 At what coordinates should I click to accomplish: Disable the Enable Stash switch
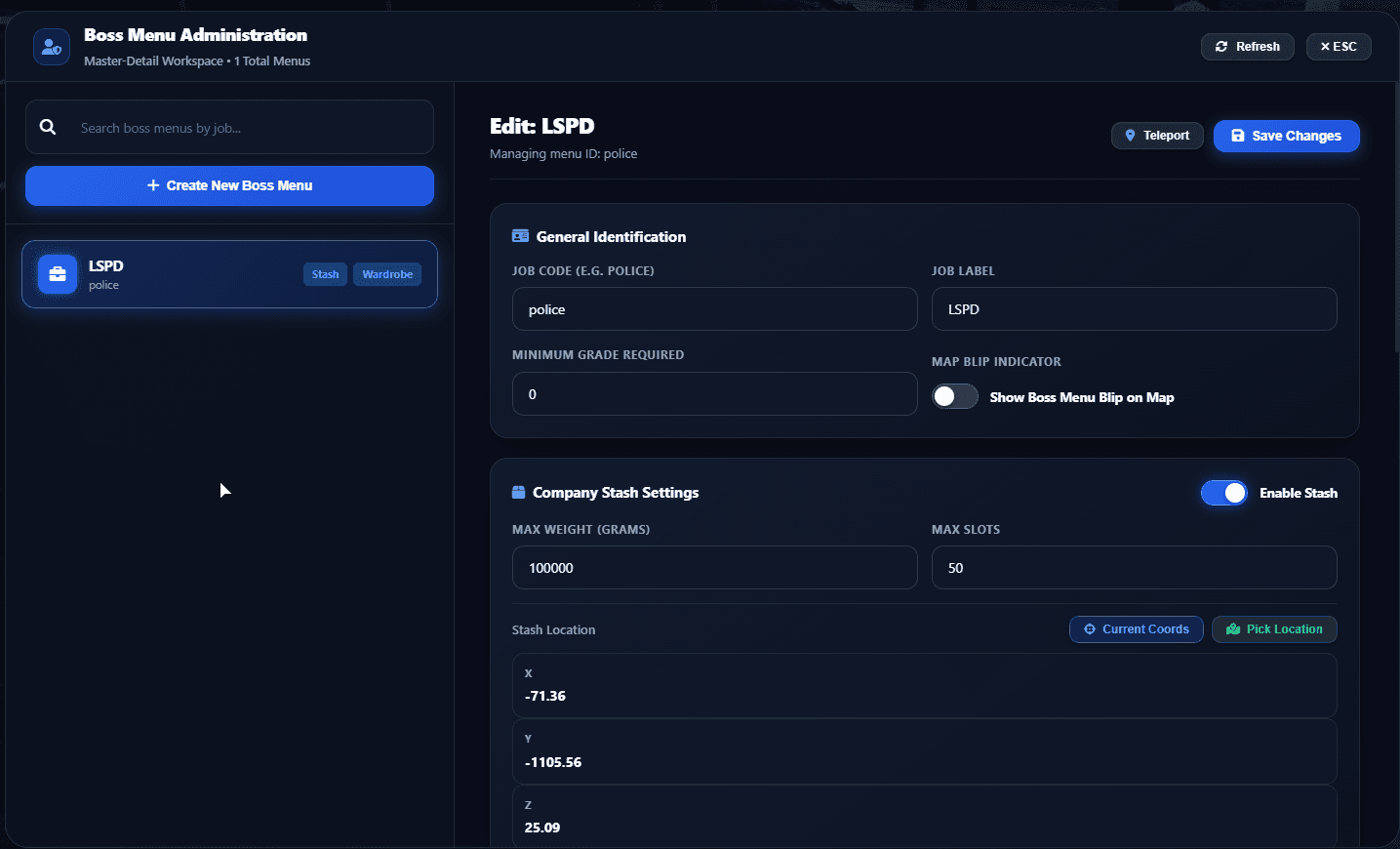pos(1224,493)
